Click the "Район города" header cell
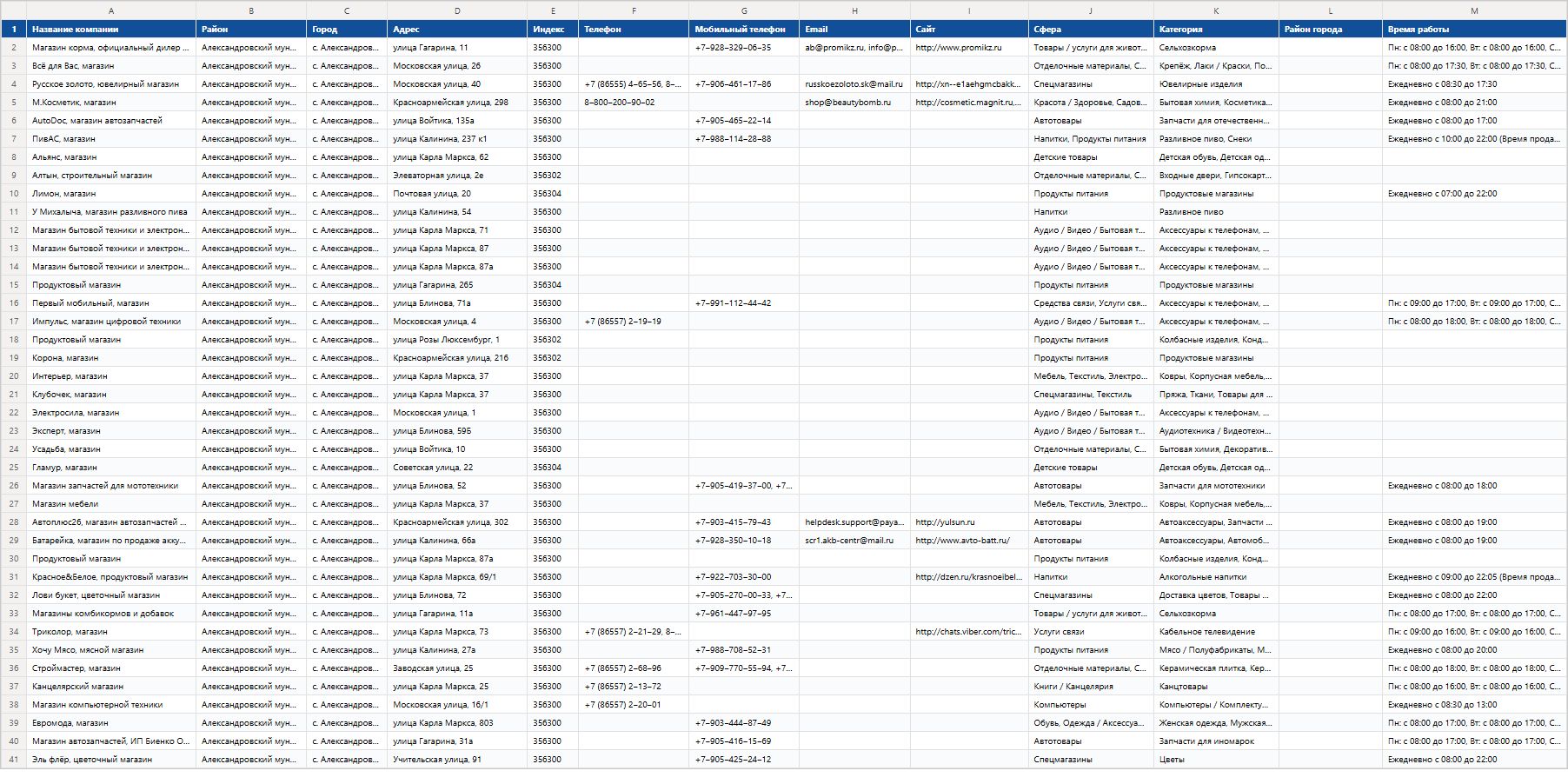Image resolution: width=1568 pixels, height=784 pixels. click(1331, 30)
